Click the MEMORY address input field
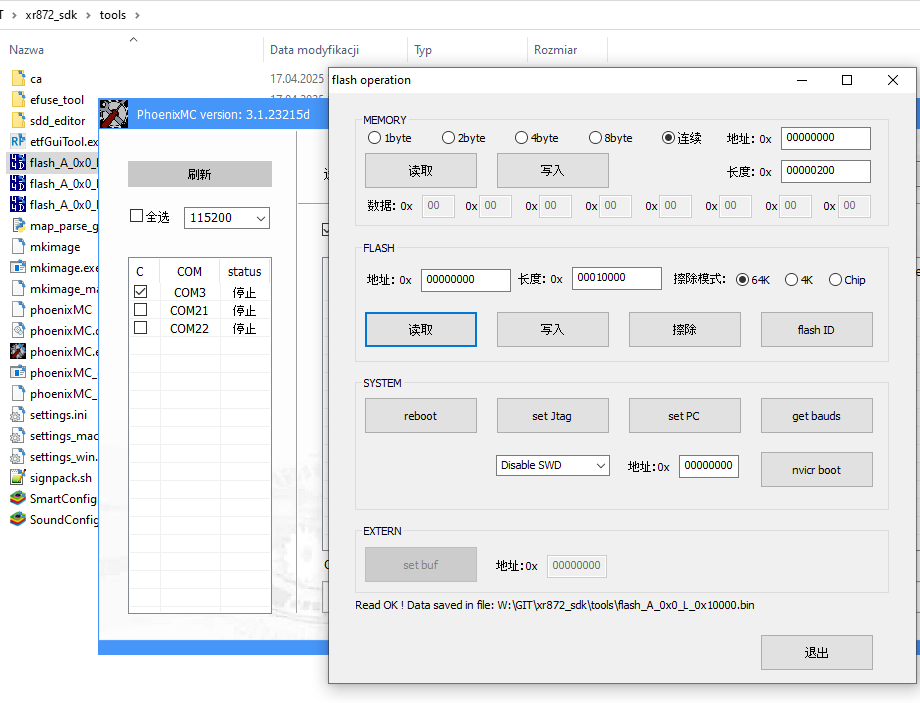This screenshot has width=920, height=703. [x=826, y=138]
